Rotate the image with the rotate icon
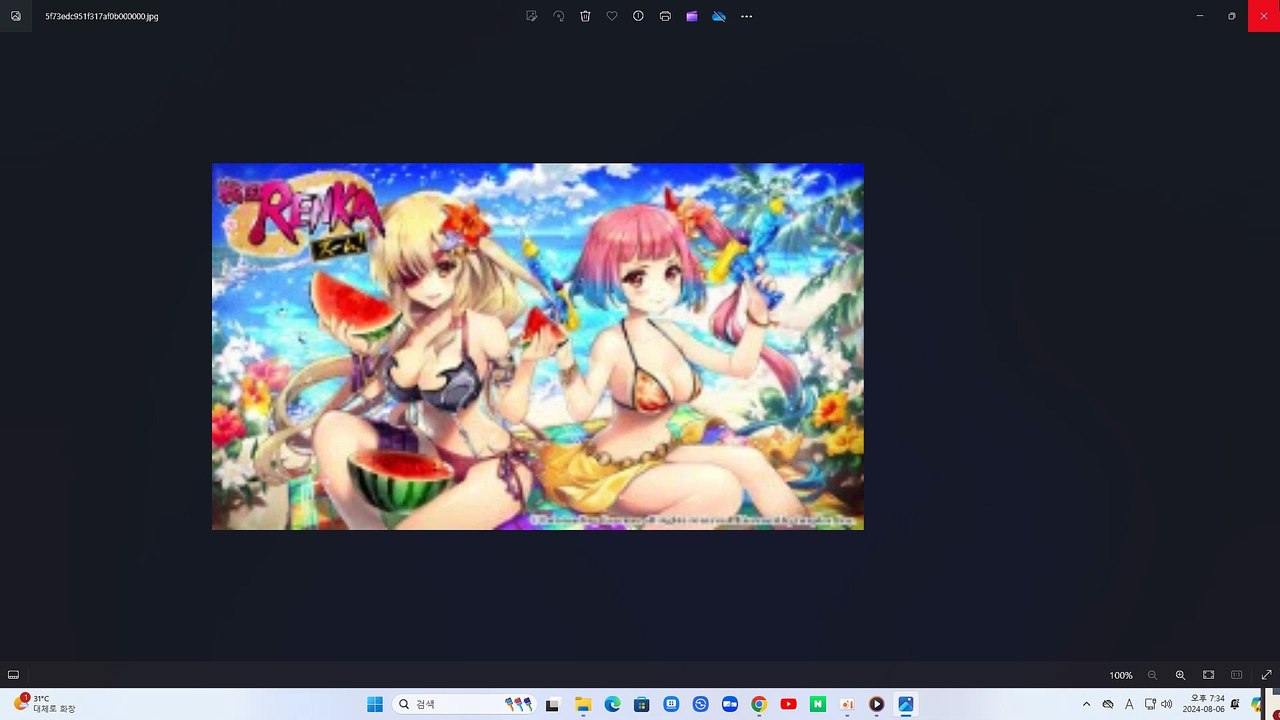1280x720 pixels. click(559, 16)
